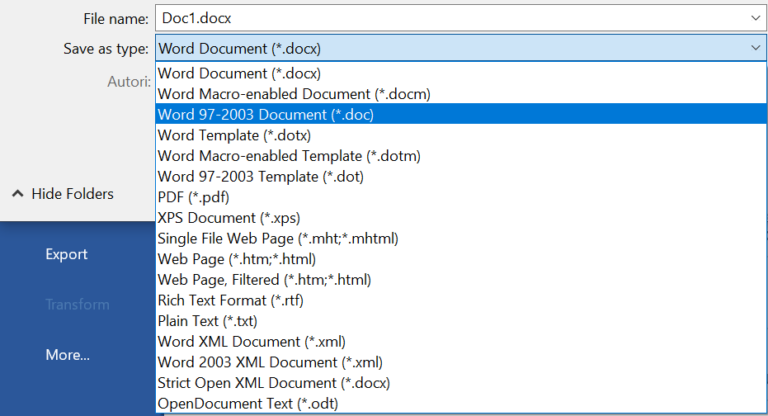This screenshot has height=416, width=768.
Task: Select Word 97-2003 Template (*.dot)
Action: (x=460, y=176)
